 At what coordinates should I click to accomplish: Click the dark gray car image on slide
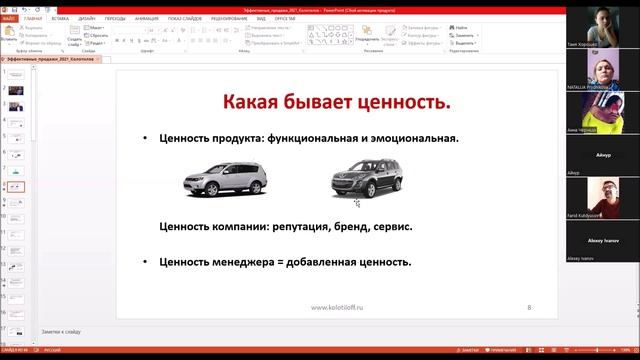pos(367,178)
